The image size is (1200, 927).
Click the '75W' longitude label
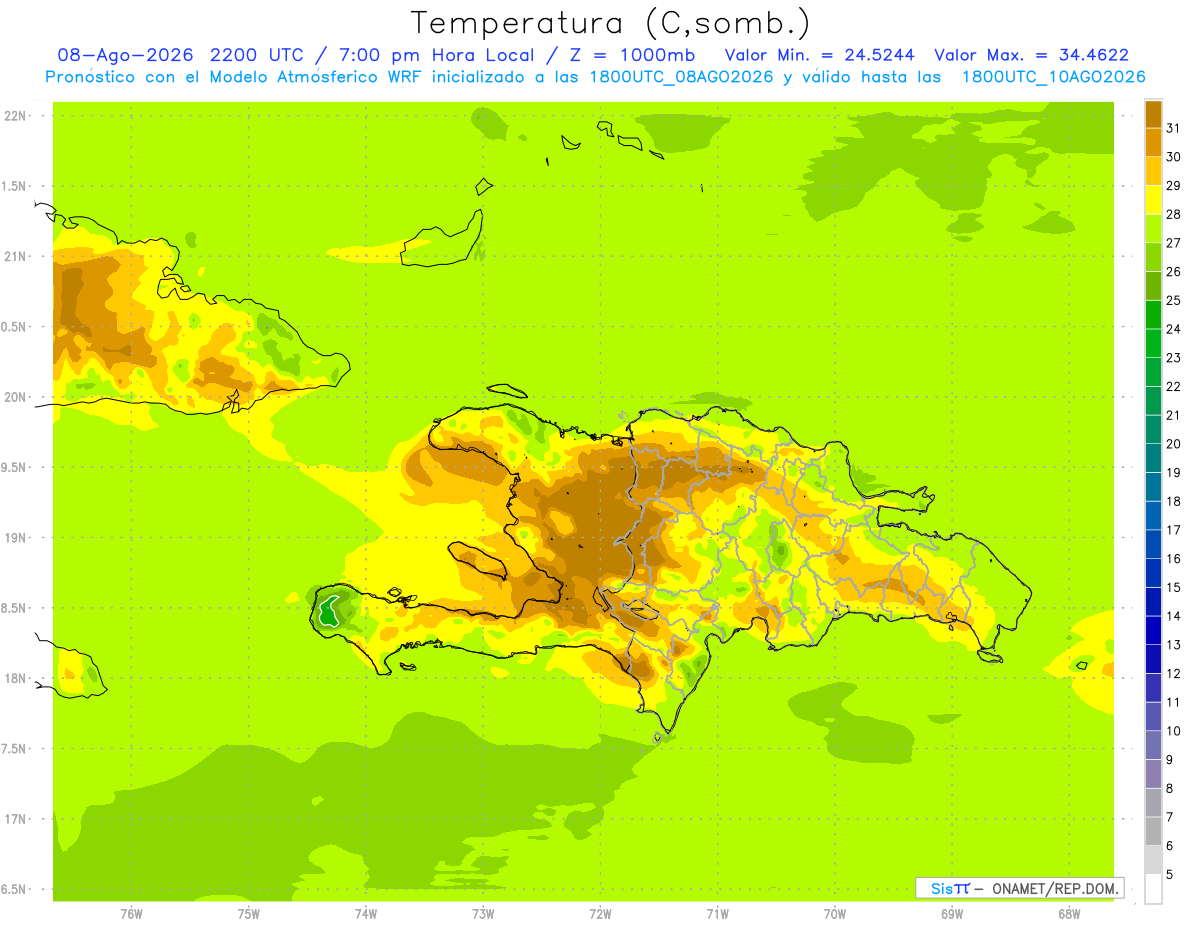click(249, 914)
